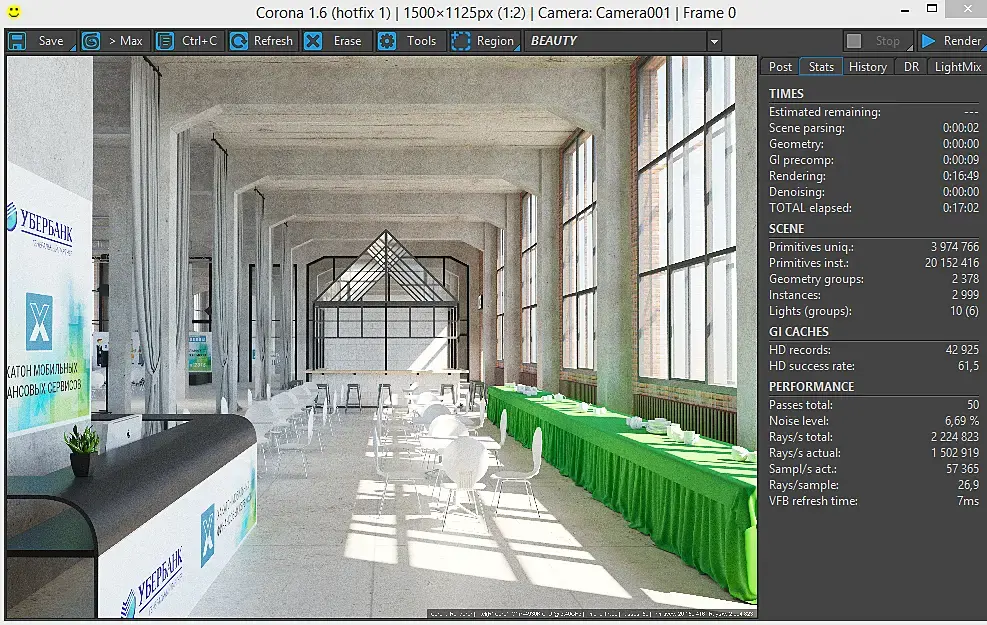Click the Rendering time value 0:16:49
This screenshot has width=987, height=625.
[960, 176]
